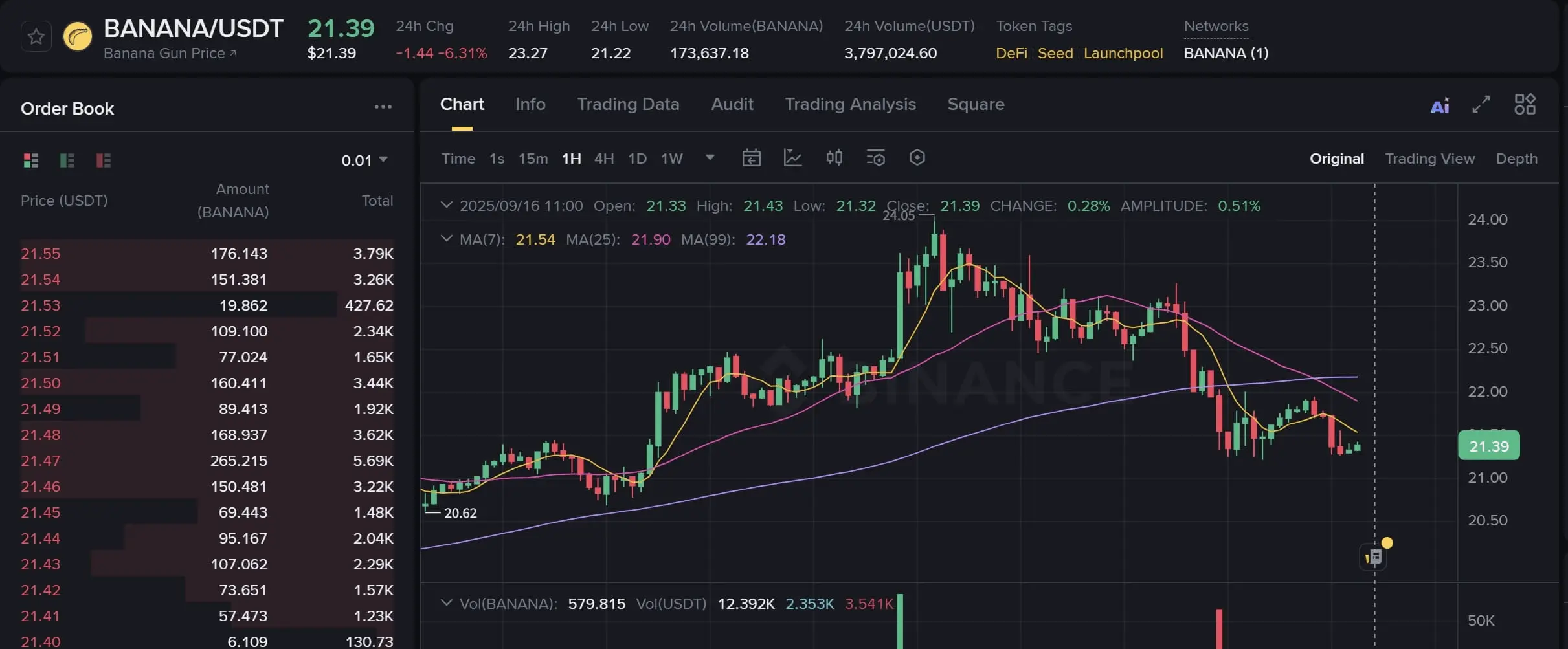1568x649 pixels.
Task: Switch to the Depth chart
Action: [x=1516, y=159]
